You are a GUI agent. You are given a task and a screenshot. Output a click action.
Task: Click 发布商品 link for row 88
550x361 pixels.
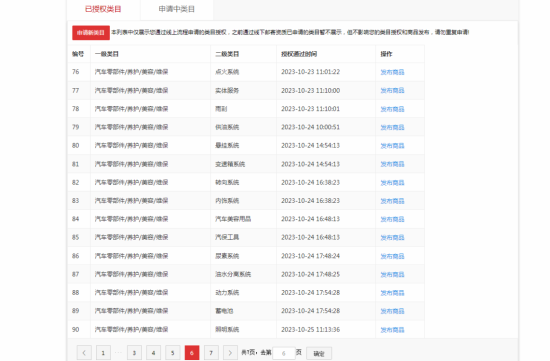[x=393, y=293]
